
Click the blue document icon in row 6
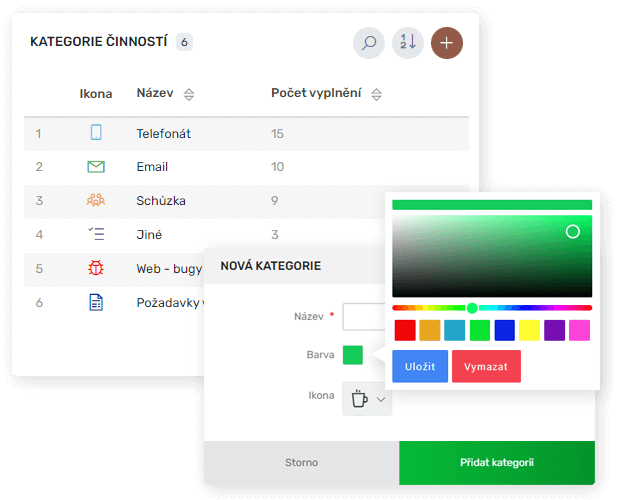96,302
